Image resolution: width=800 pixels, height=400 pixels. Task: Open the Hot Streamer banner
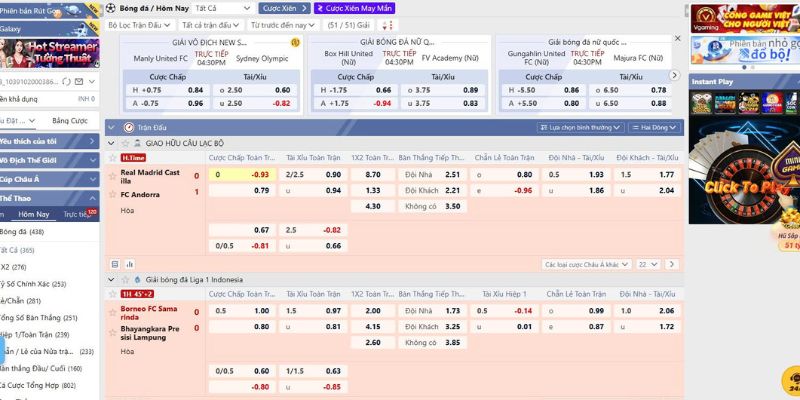point(49,53)
